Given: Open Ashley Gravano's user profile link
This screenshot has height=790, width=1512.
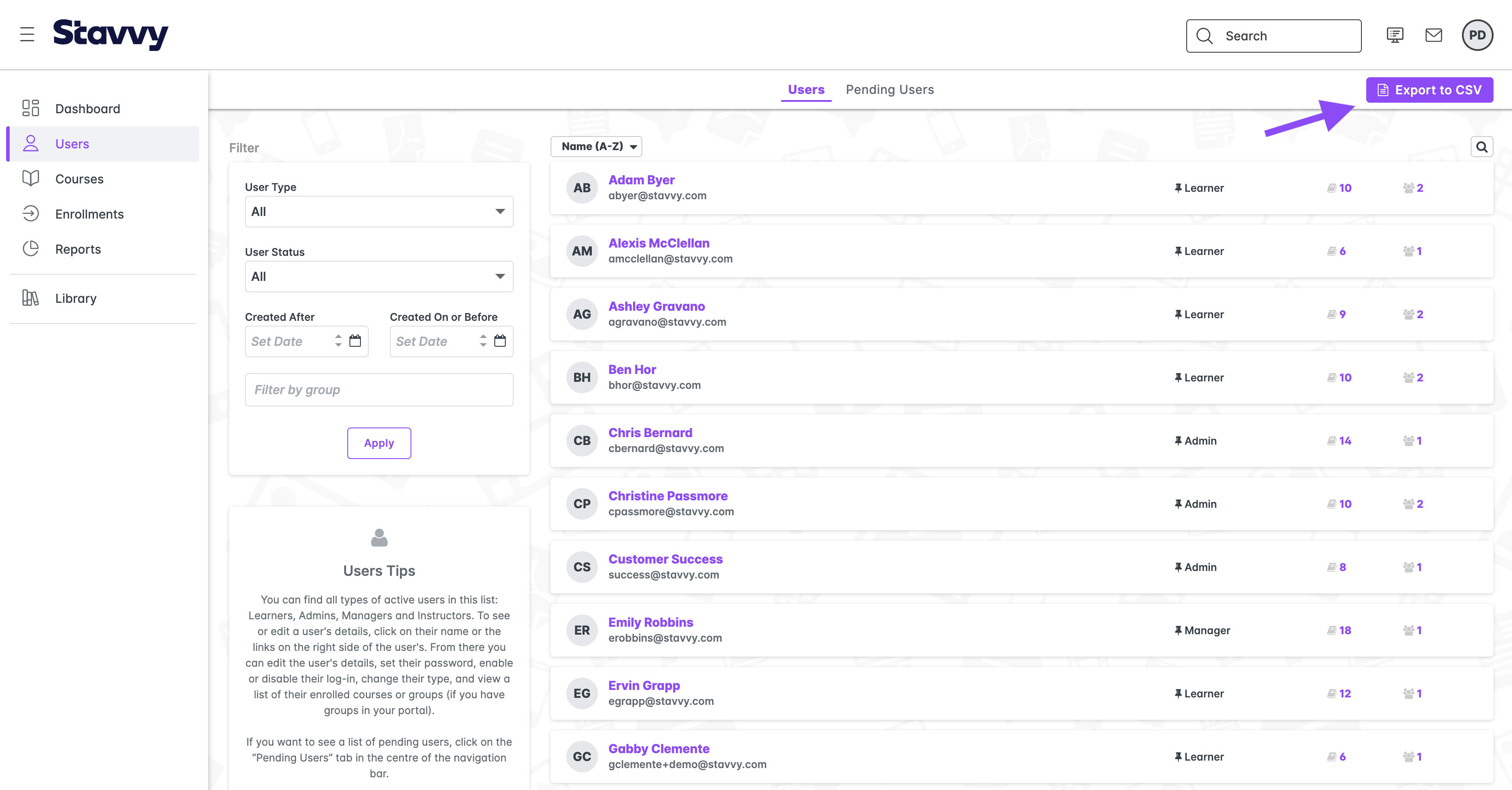Looking at the screenshot, I should point(656,306).
